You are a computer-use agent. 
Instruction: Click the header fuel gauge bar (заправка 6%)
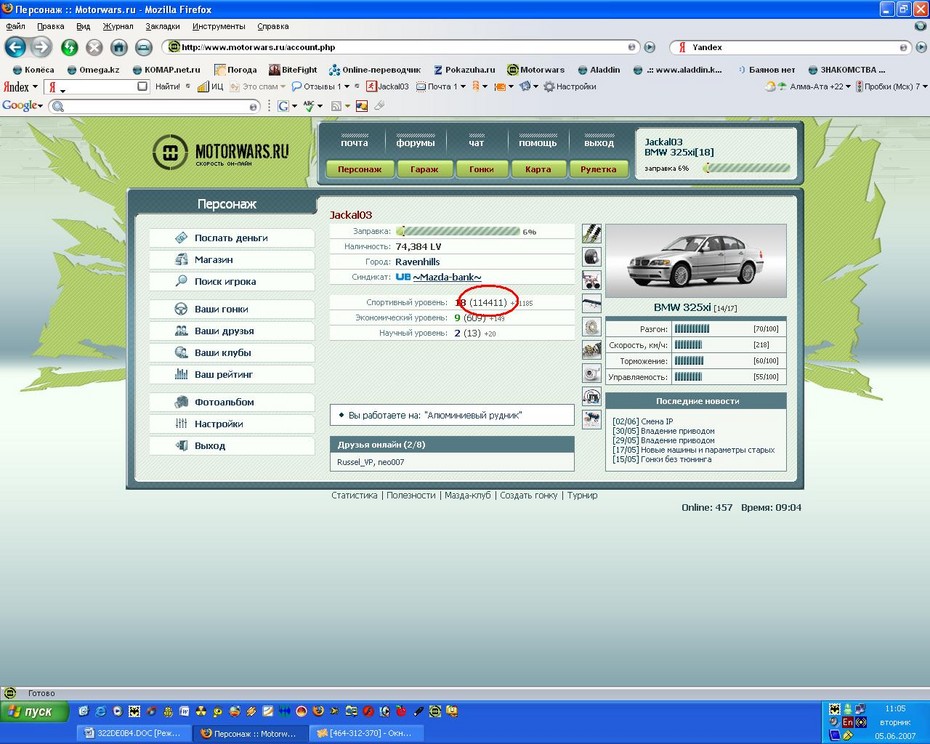pyautogui.click(x=747, y=168)
